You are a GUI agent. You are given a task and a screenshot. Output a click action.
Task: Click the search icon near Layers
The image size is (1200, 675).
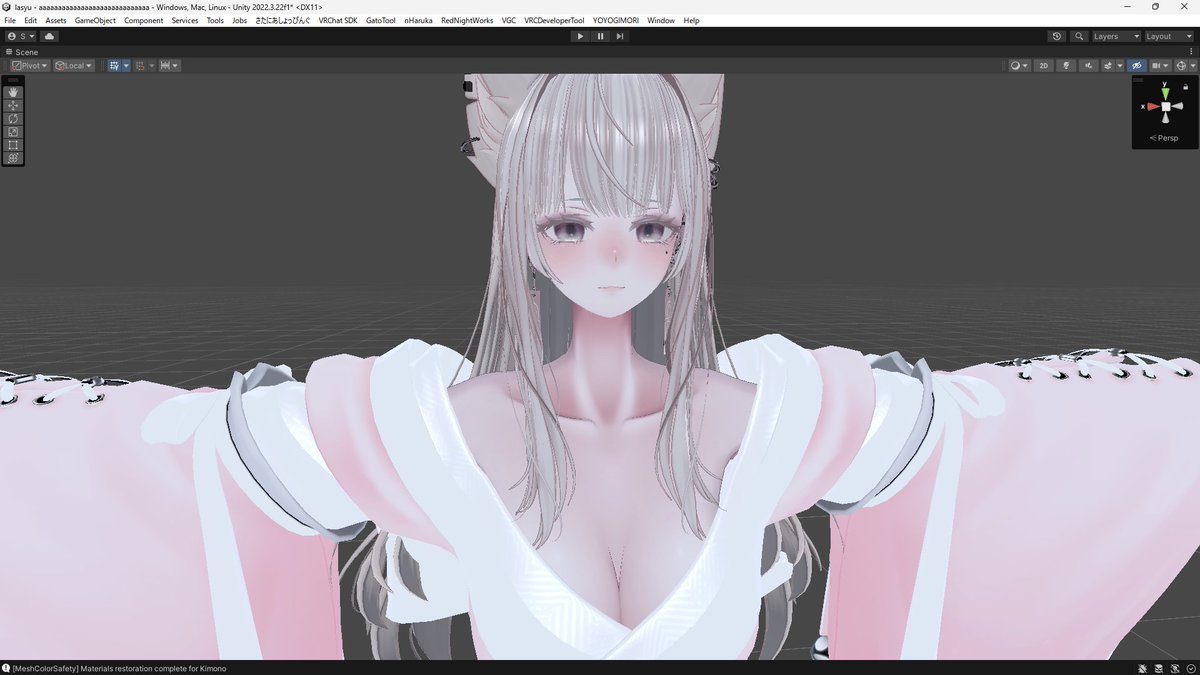[x=1078, y=36]
